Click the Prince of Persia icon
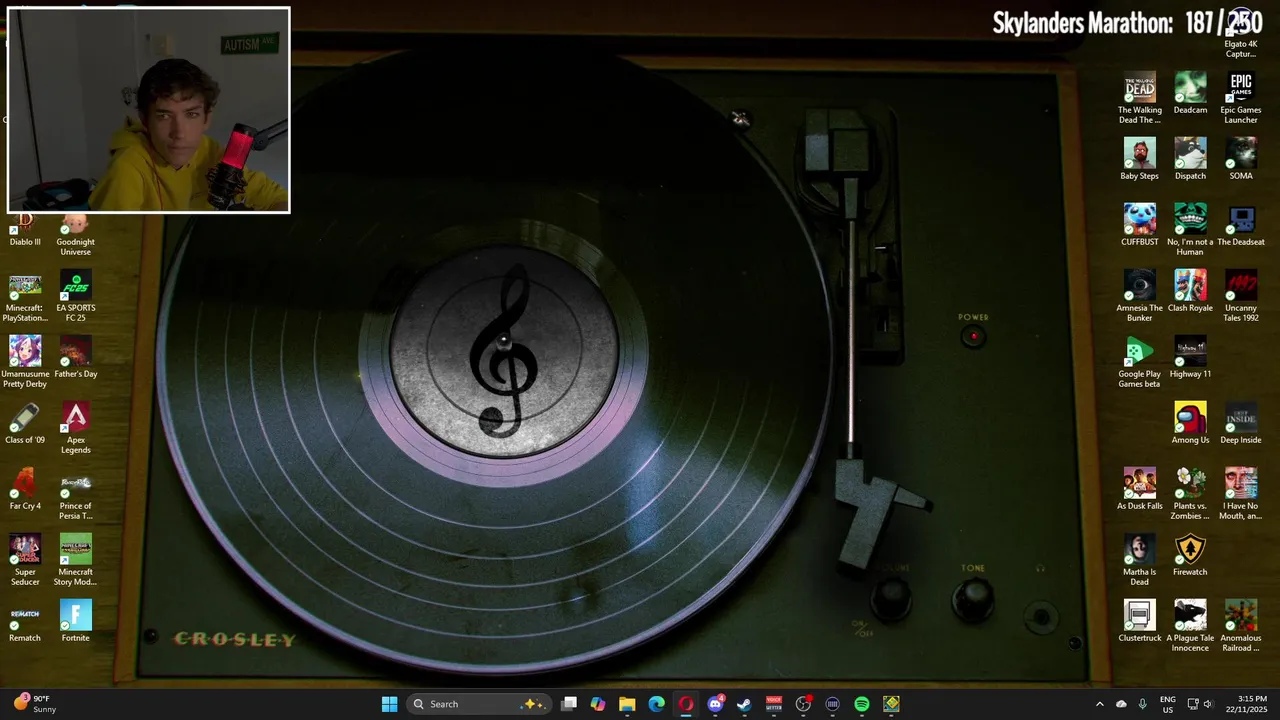The height and width of the screenshot is (720, 1280). [75, 494]
